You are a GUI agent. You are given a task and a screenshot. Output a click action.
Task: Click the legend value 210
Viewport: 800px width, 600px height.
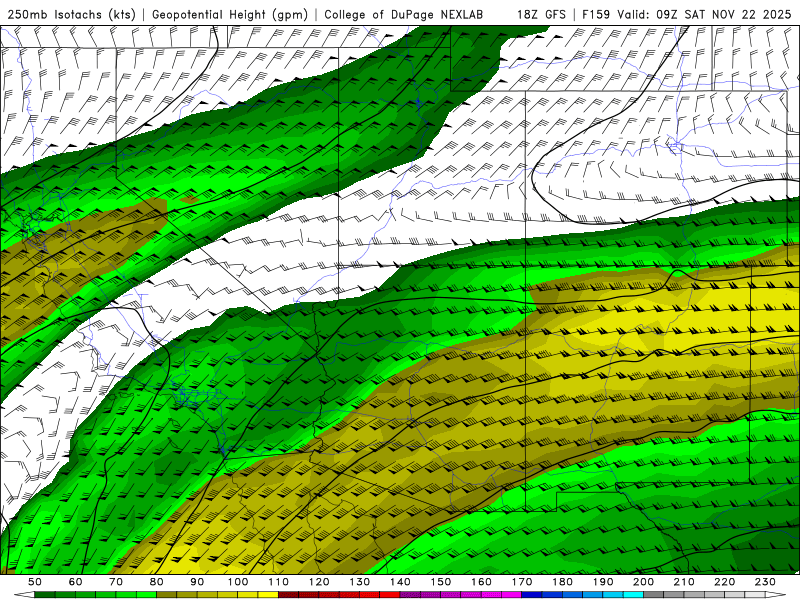[x=684, y=582]
